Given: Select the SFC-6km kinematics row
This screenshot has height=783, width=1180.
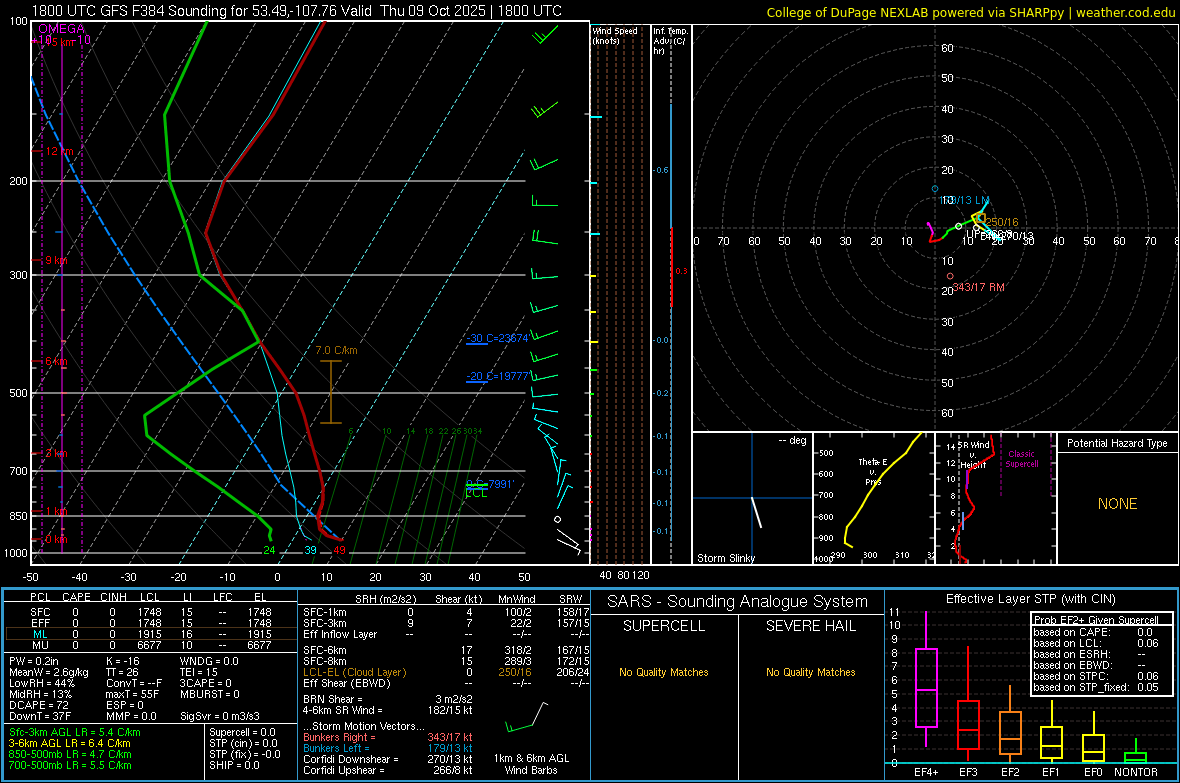Looking at the screenshot, I should pos(446,650).
